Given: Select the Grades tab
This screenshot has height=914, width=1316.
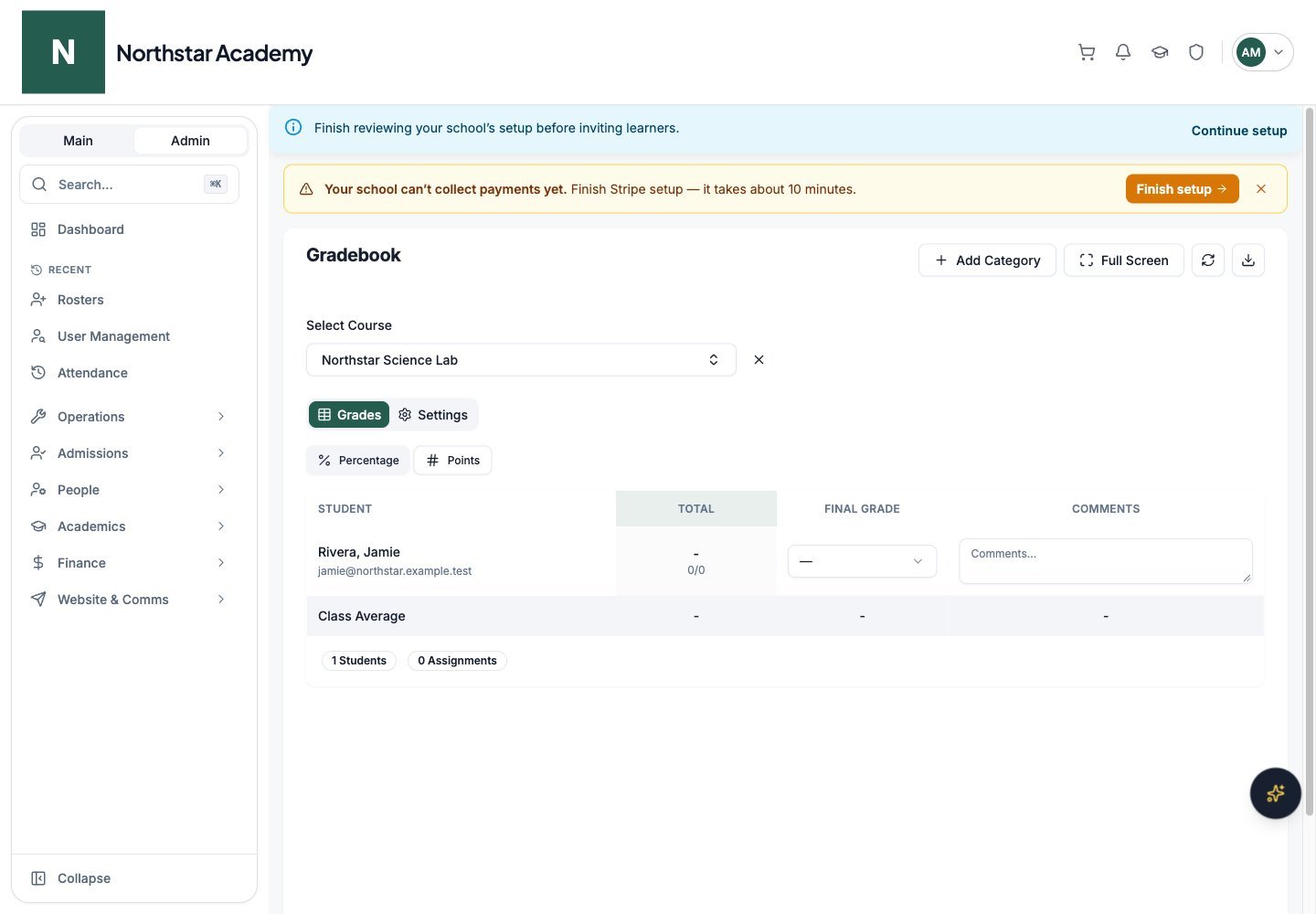Looking at the screenshot, I should coord(349,415).
